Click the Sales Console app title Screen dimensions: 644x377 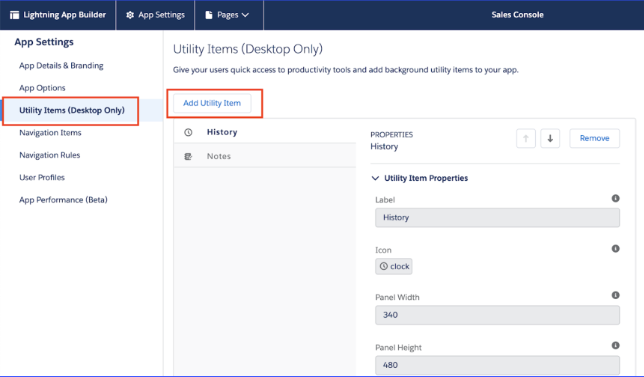[x=518, y=15]
